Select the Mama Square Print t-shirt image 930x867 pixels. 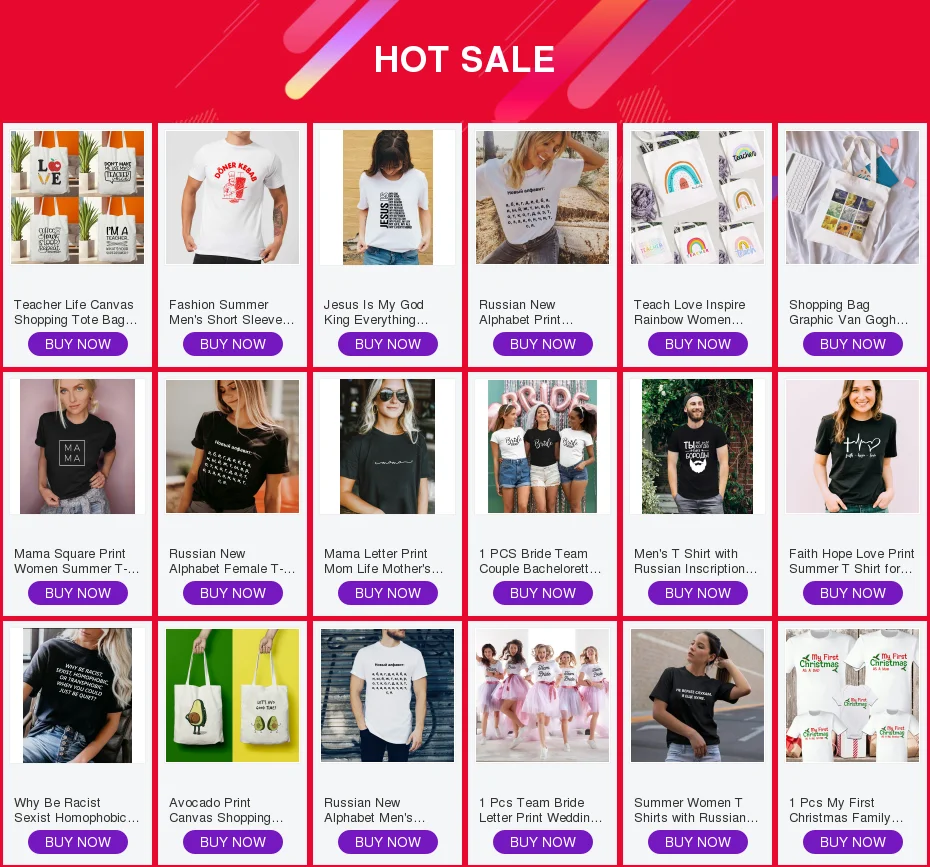78,446
